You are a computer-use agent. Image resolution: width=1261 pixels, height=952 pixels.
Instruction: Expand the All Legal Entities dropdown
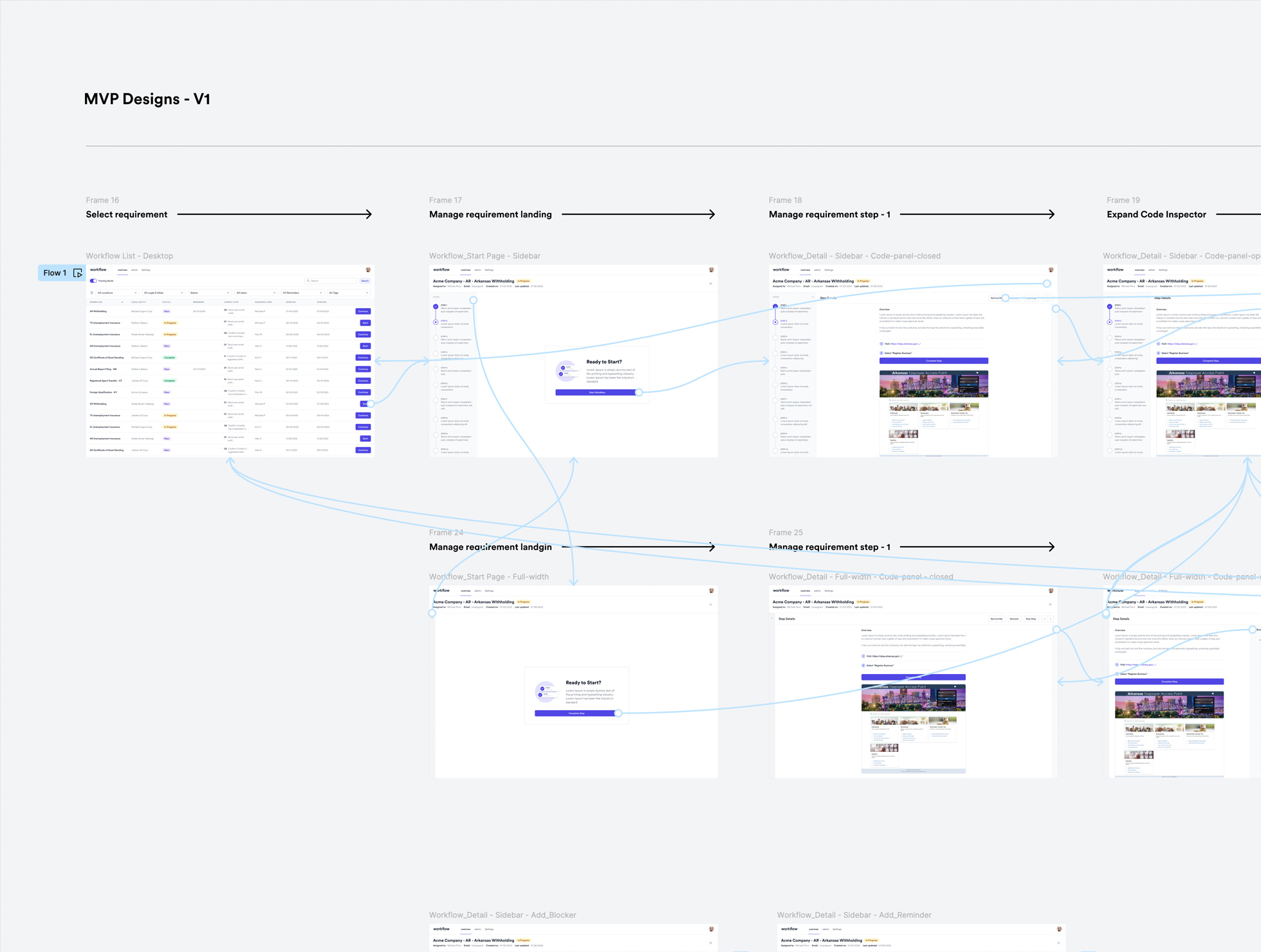coord(163,293)
